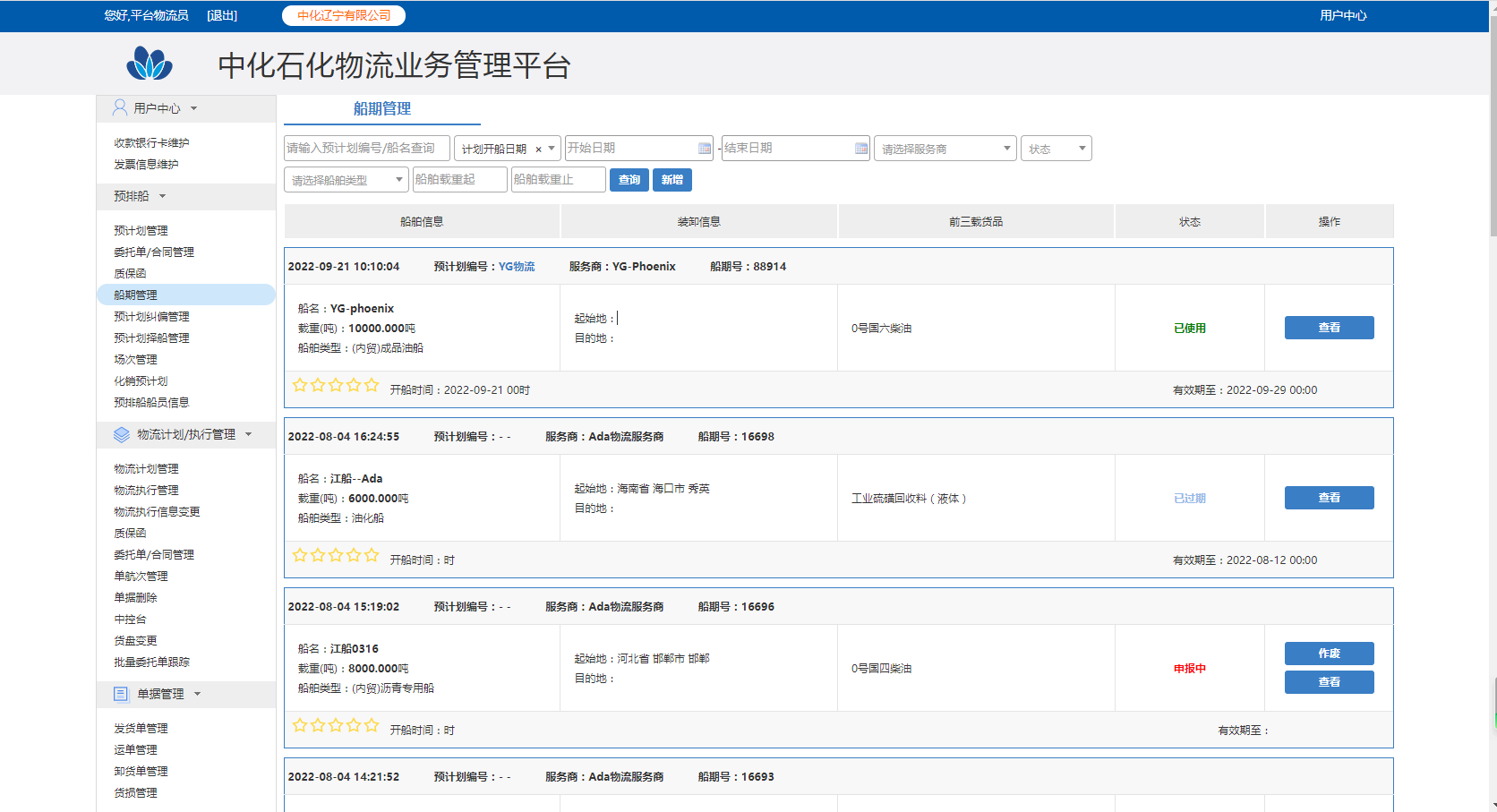Open 预排船船员信息 menu item

coord(151,402)
